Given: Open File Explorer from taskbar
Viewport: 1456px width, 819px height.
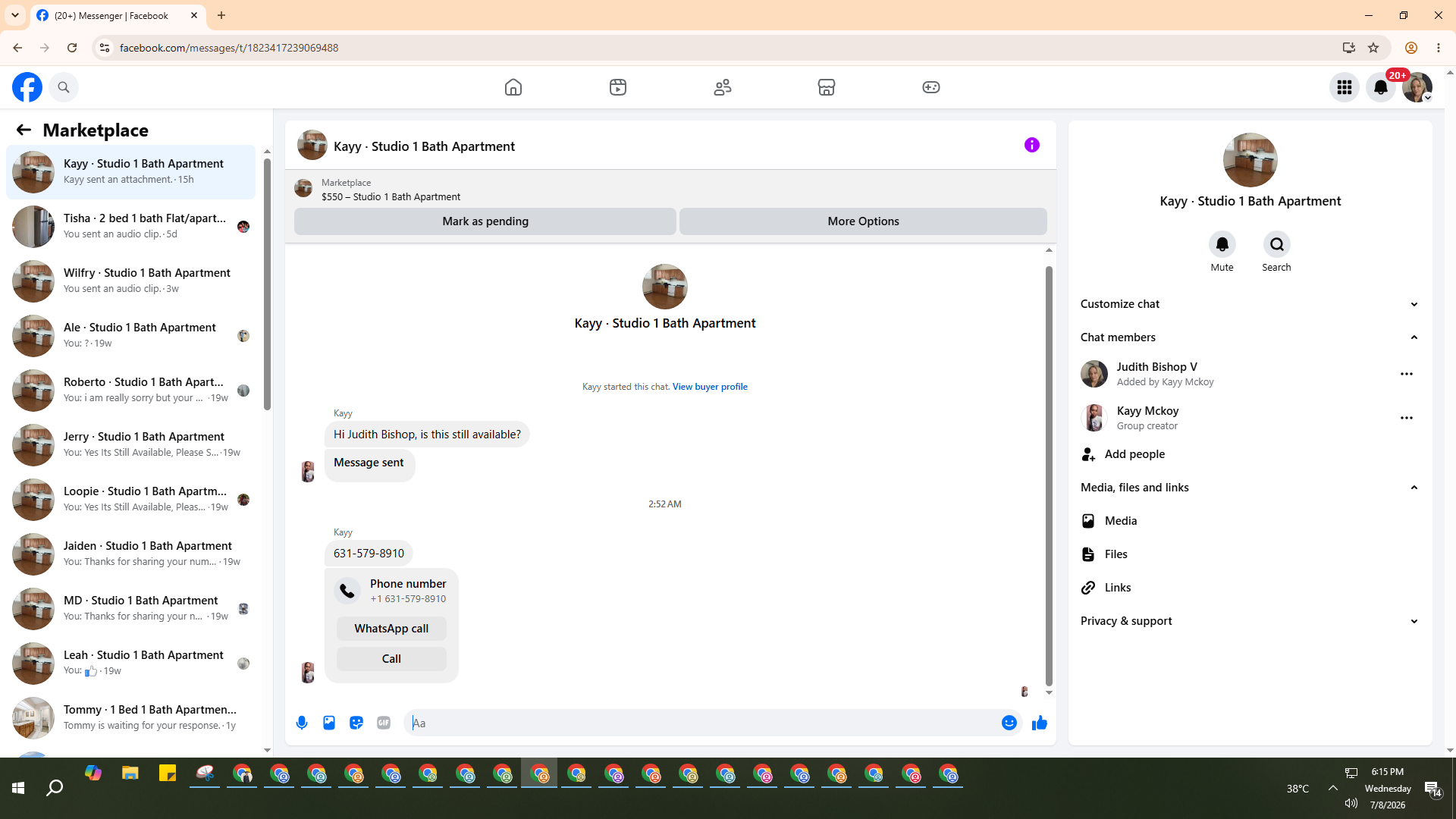Looking at the screenshot, I should [130, 774].
